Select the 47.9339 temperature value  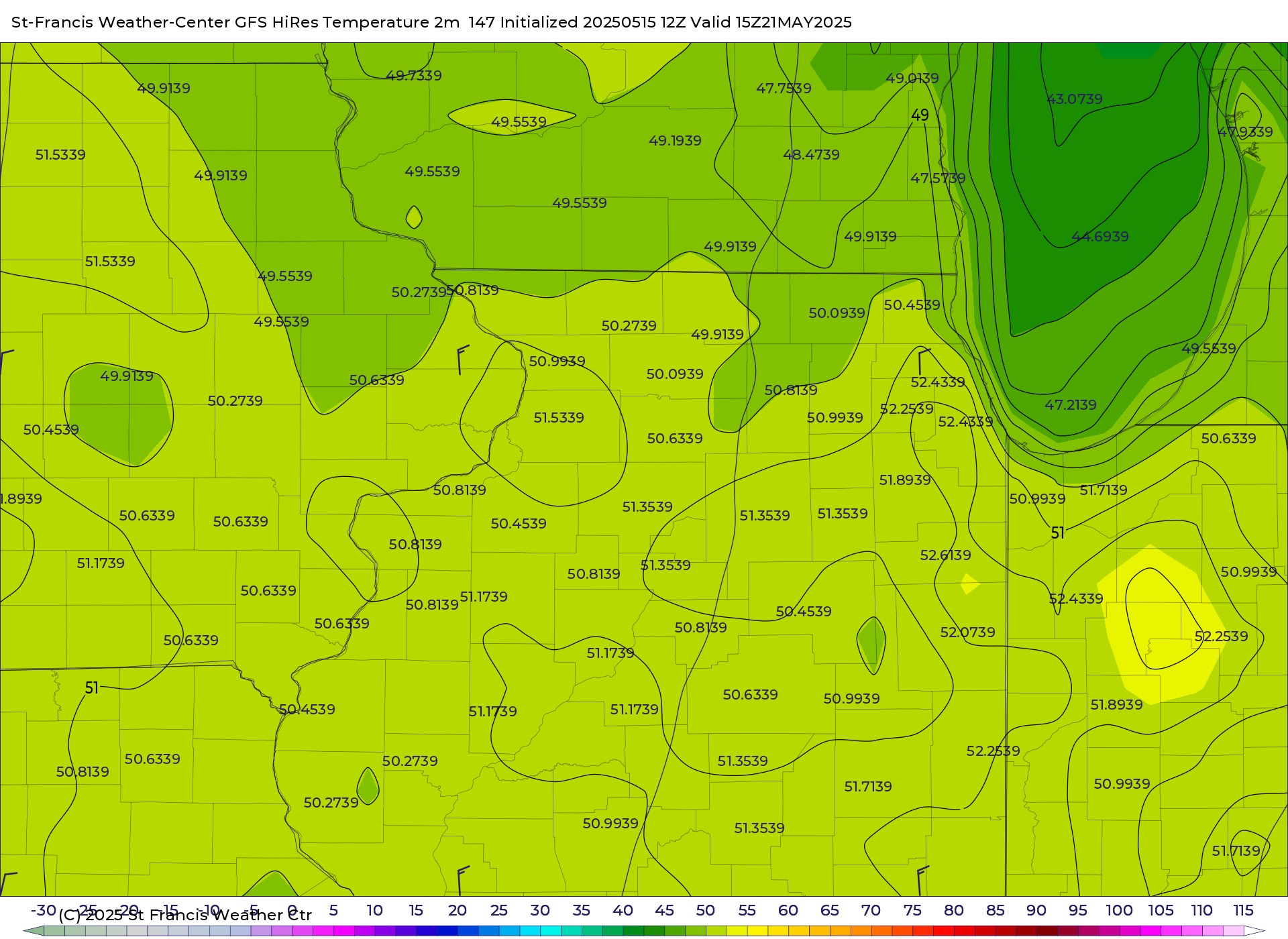tap(1245, 132)
